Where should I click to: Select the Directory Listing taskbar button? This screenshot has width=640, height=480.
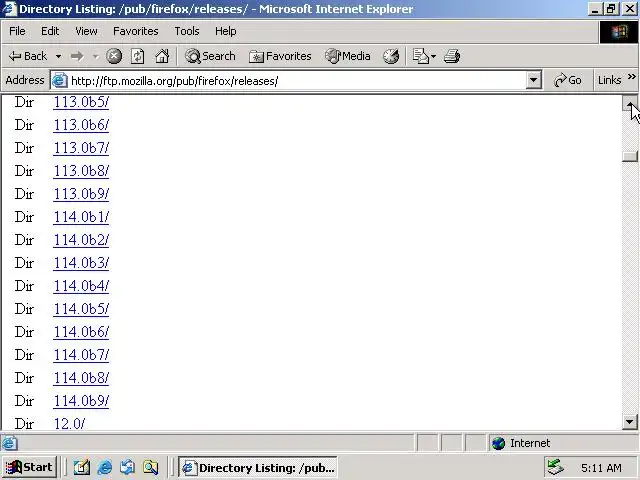tap(258, 467)
